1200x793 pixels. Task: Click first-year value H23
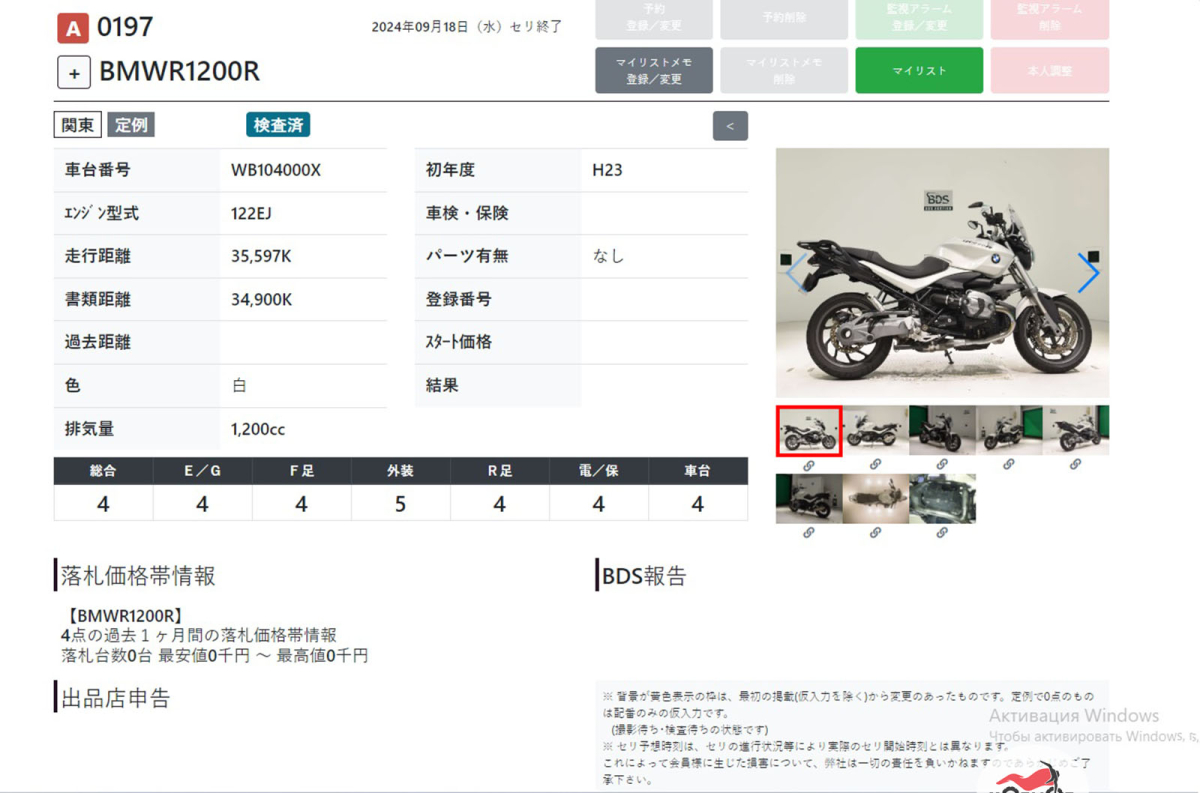(607, 170)
